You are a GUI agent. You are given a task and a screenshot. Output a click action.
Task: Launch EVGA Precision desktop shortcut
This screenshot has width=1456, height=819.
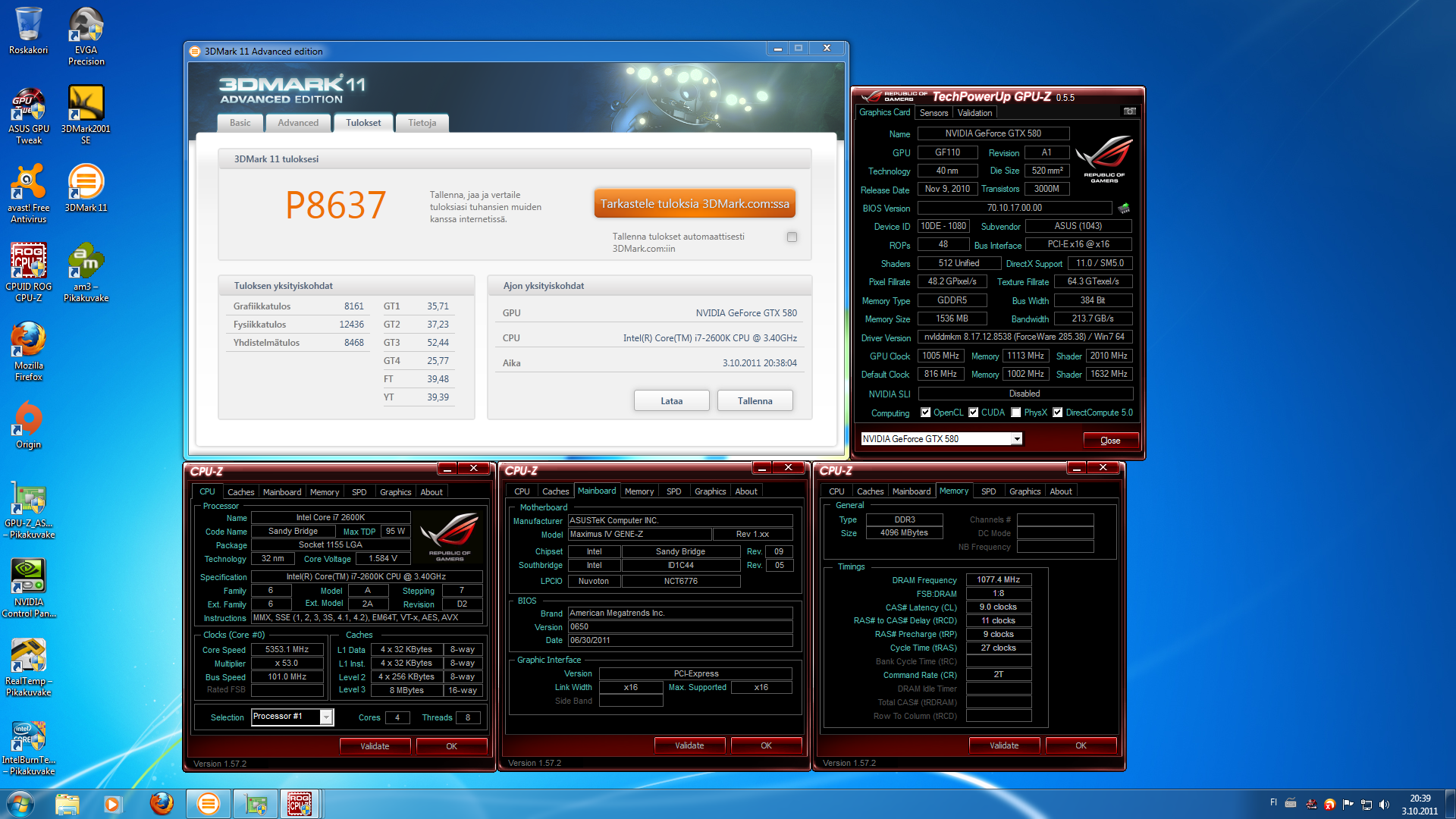(86, 36)
